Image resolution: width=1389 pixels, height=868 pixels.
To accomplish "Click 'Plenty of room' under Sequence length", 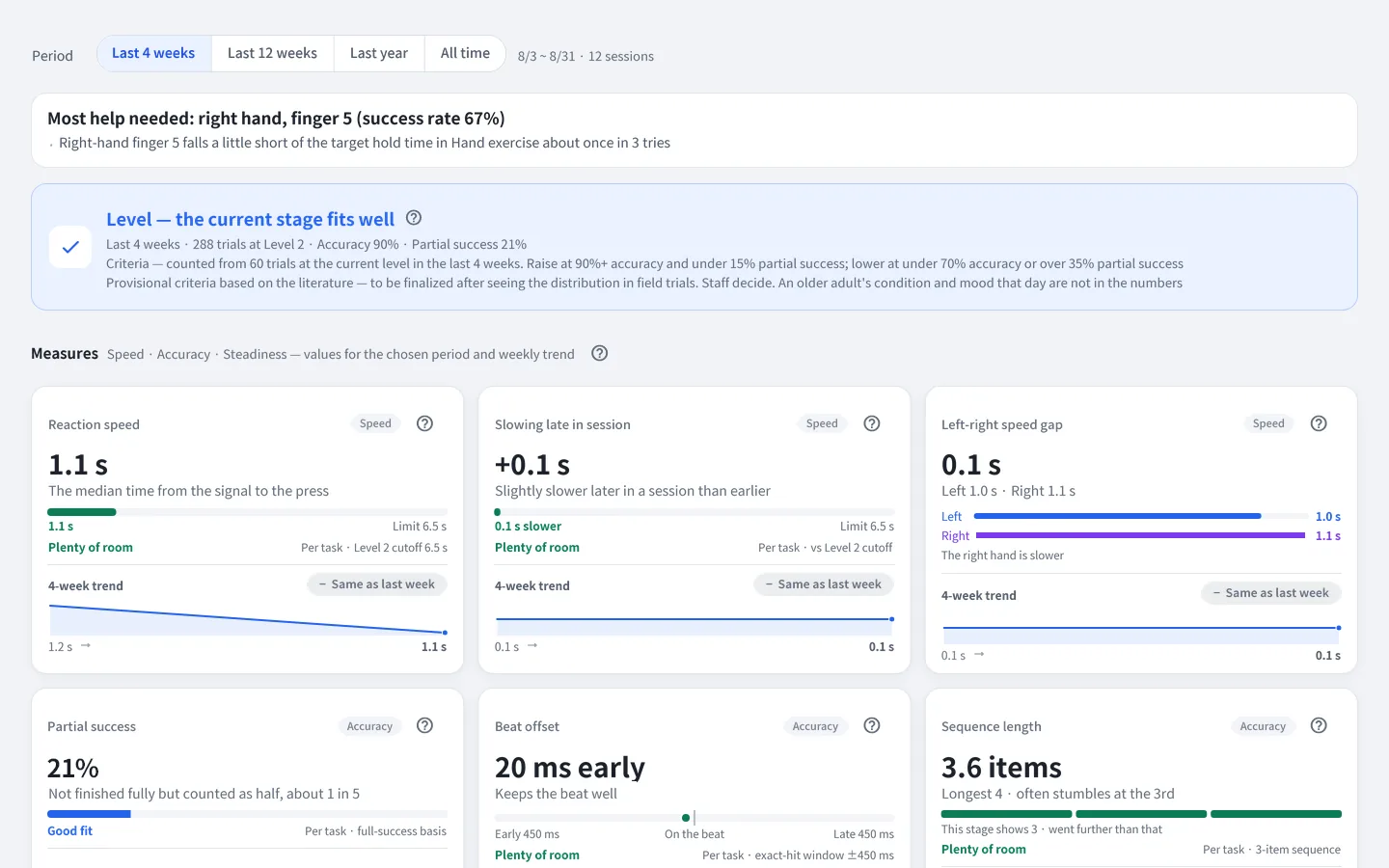I will click(x=984, y=849).
